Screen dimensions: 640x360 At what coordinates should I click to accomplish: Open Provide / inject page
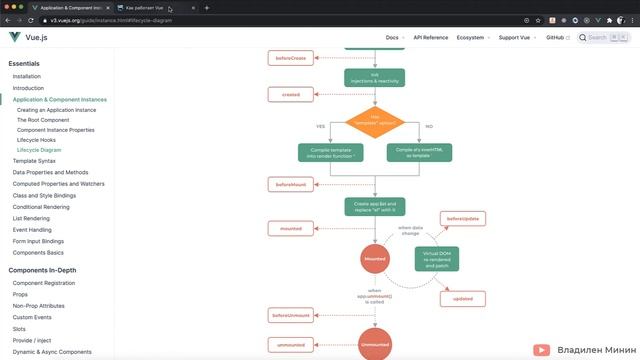(x=32, y=340)
